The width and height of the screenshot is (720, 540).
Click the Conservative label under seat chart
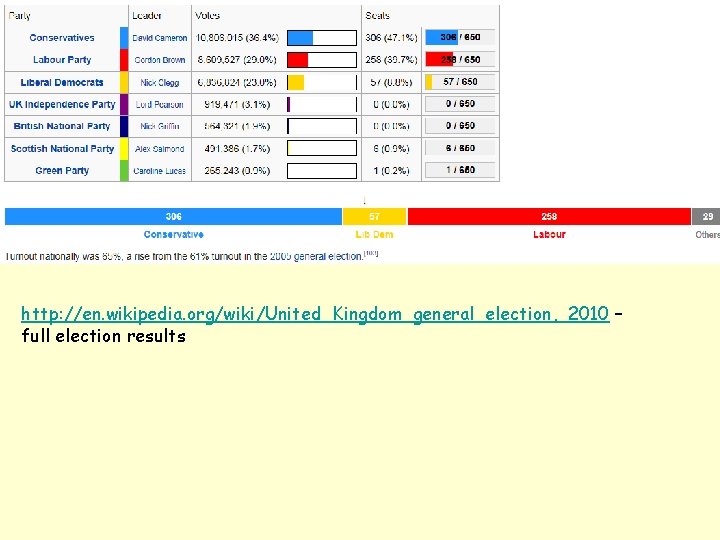pos(174,235)
